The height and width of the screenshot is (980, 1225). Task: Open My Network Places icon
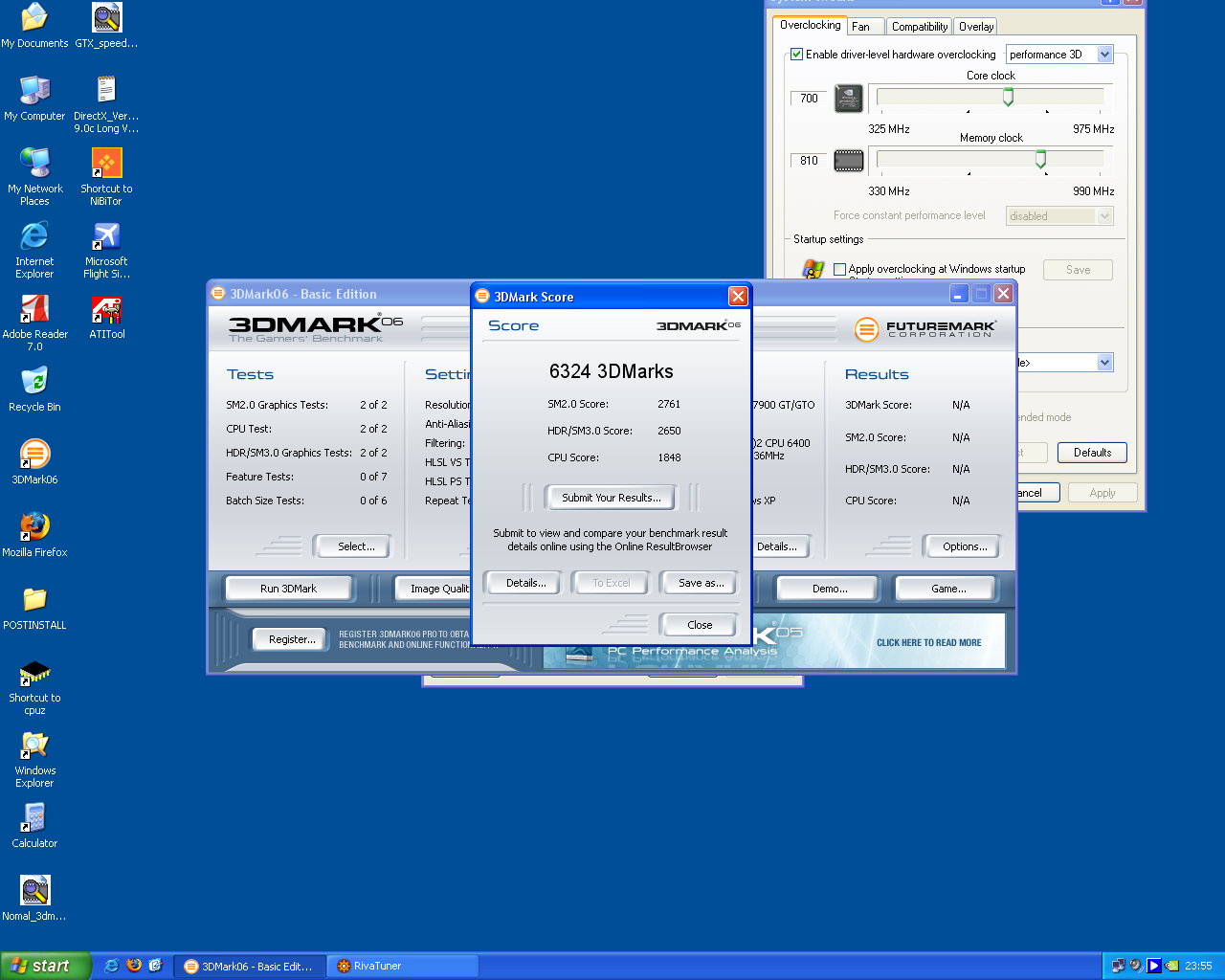[34, 177]
